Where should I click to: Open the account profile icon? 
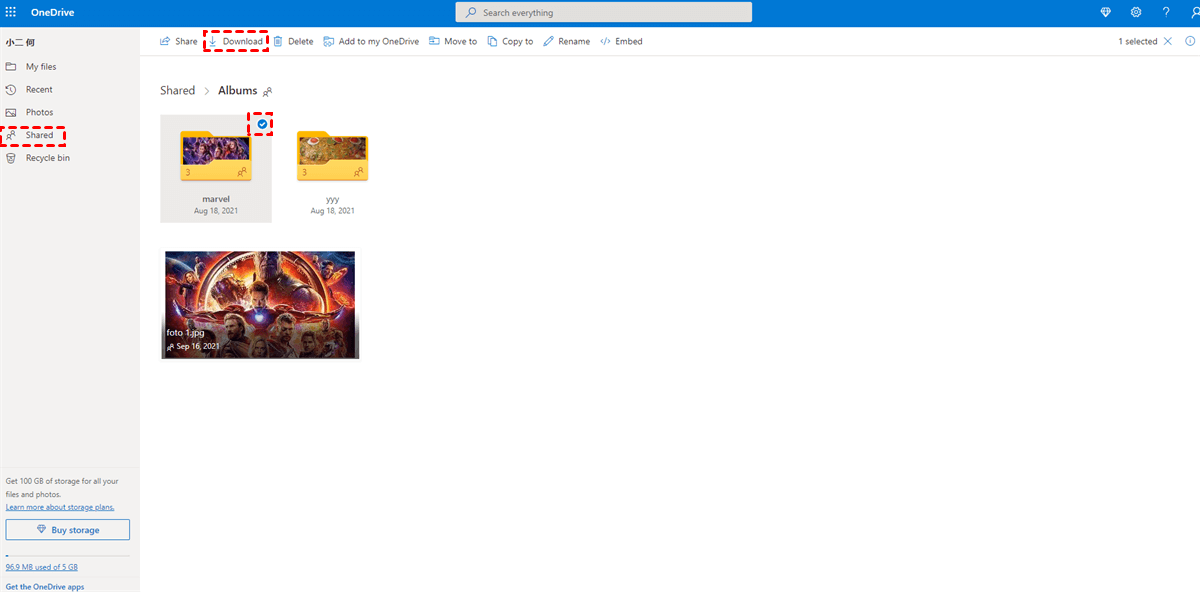click(x=1193, y=13)
